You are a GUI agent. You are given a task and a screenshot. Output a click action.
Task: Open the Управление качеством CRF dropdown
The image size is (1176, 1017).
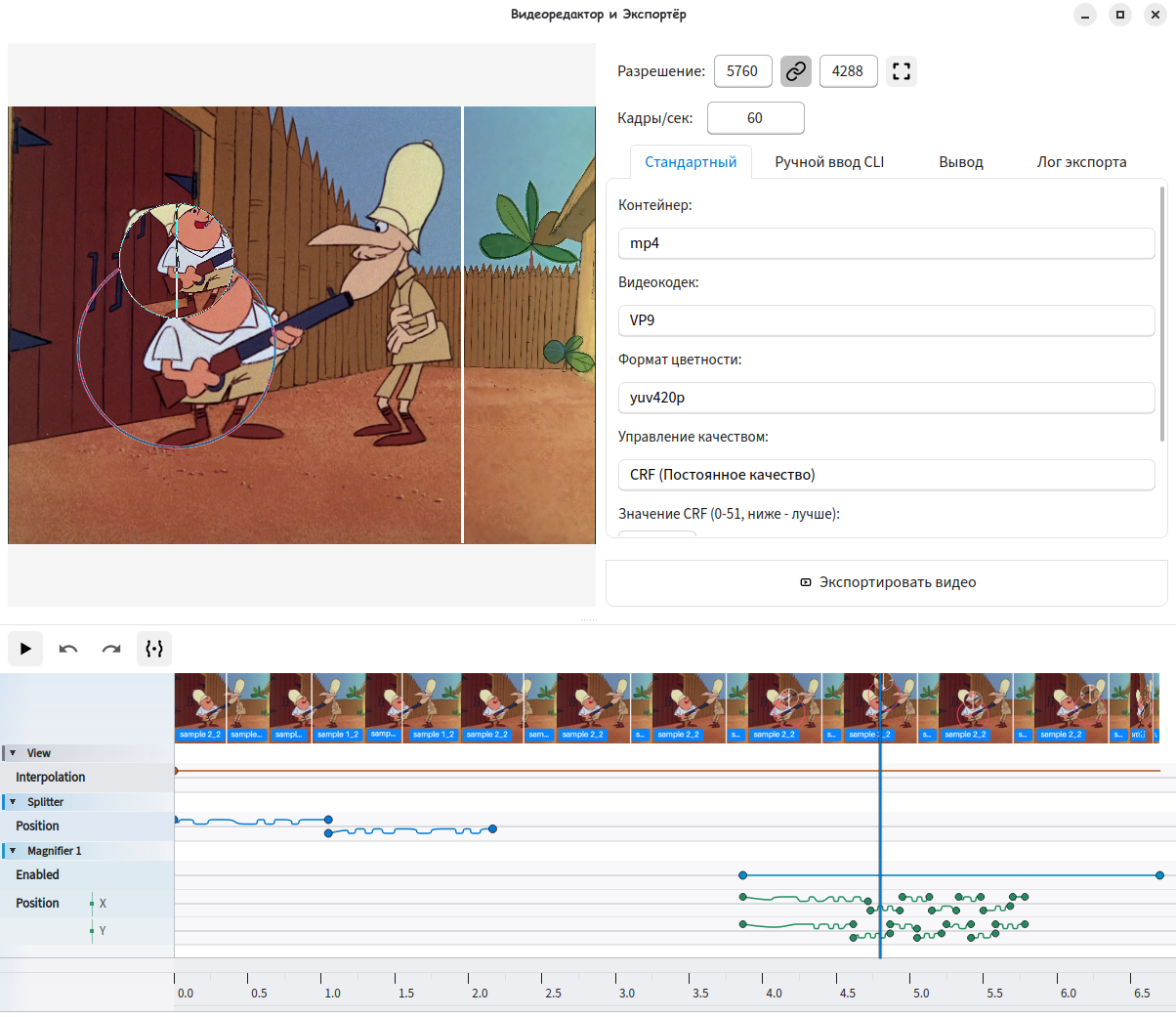tap(887, 475)
